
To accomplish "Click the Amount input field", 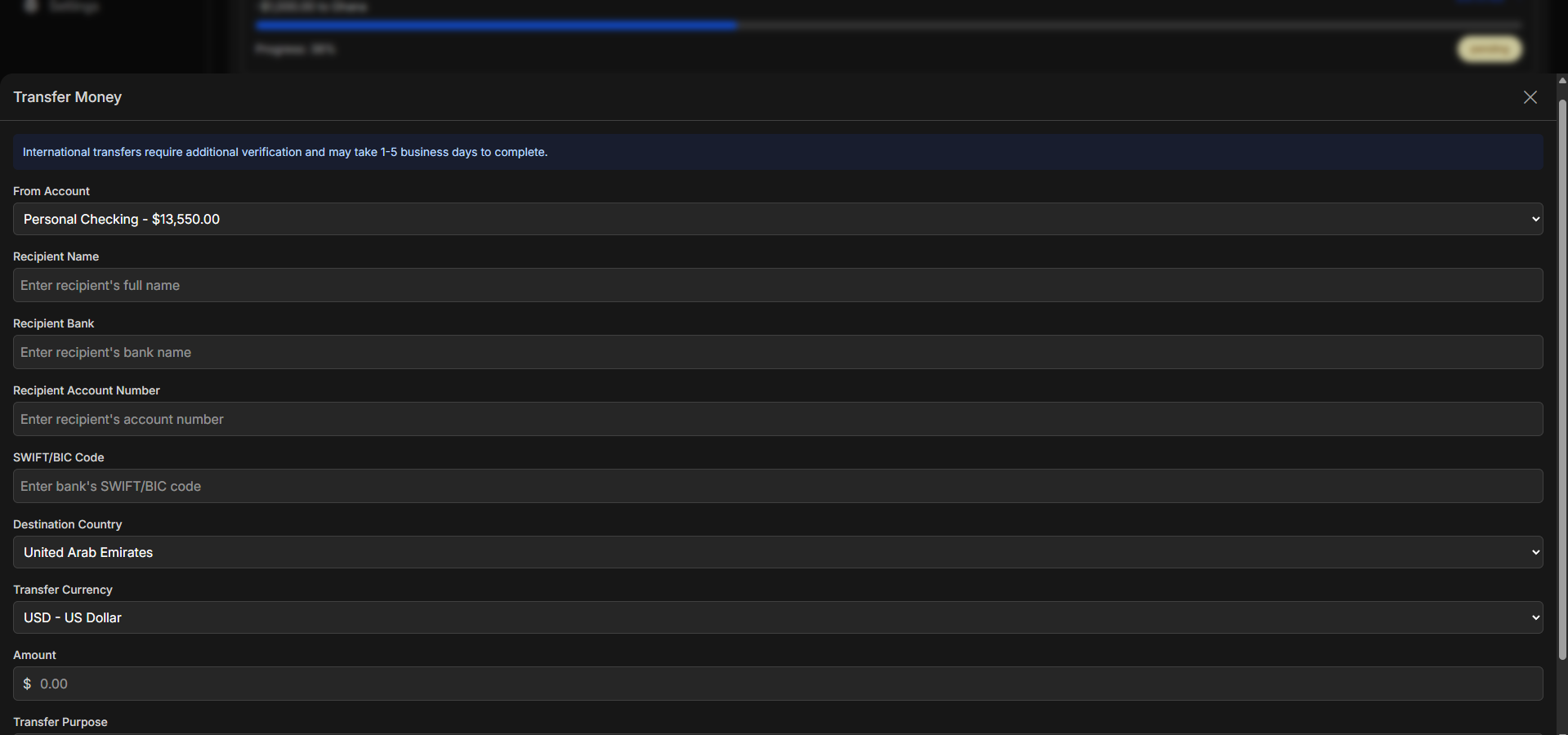I will tap(778, 684).
